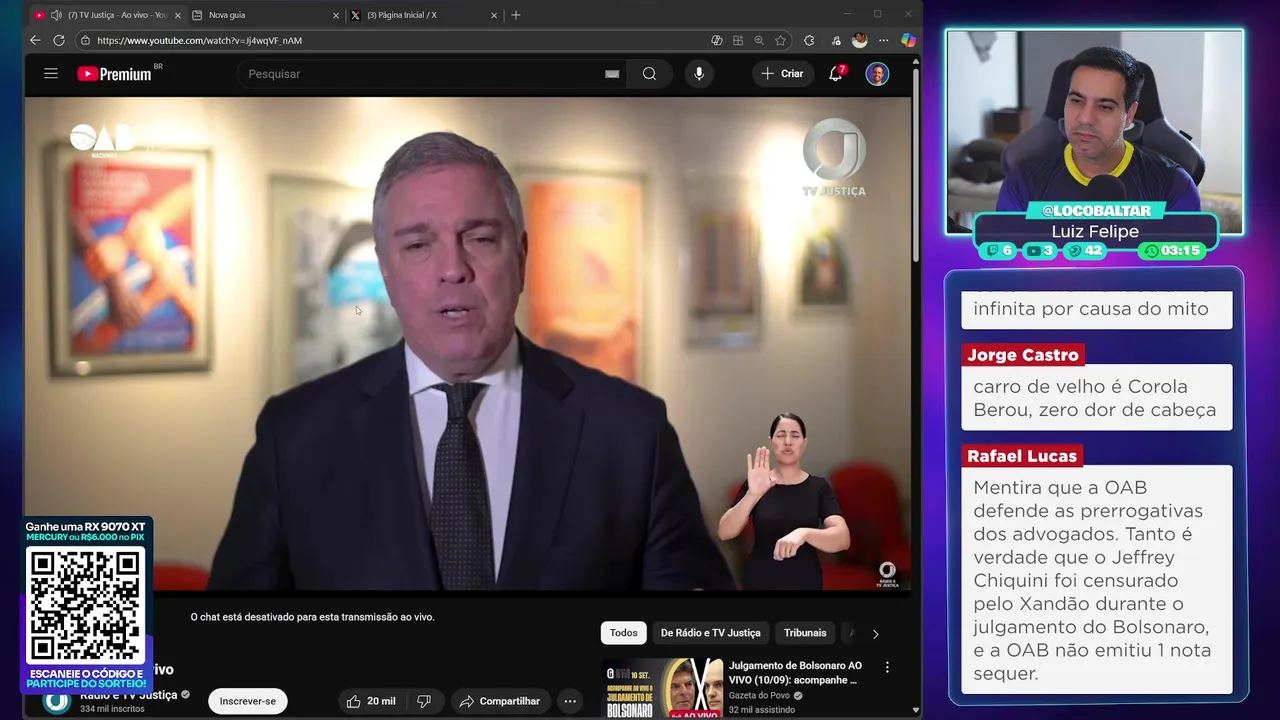The image size is (1280, 720).
Task: Click the chat desativado notice text
Action: tap(312, 617)
